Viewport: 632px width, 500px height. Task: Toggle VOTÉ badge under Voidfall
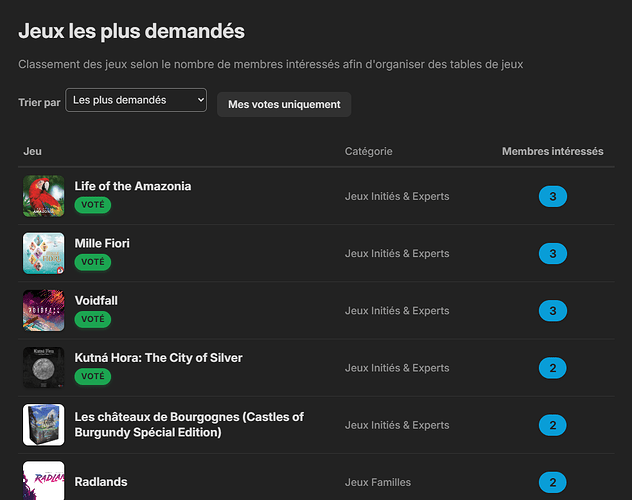coord(93,319)
